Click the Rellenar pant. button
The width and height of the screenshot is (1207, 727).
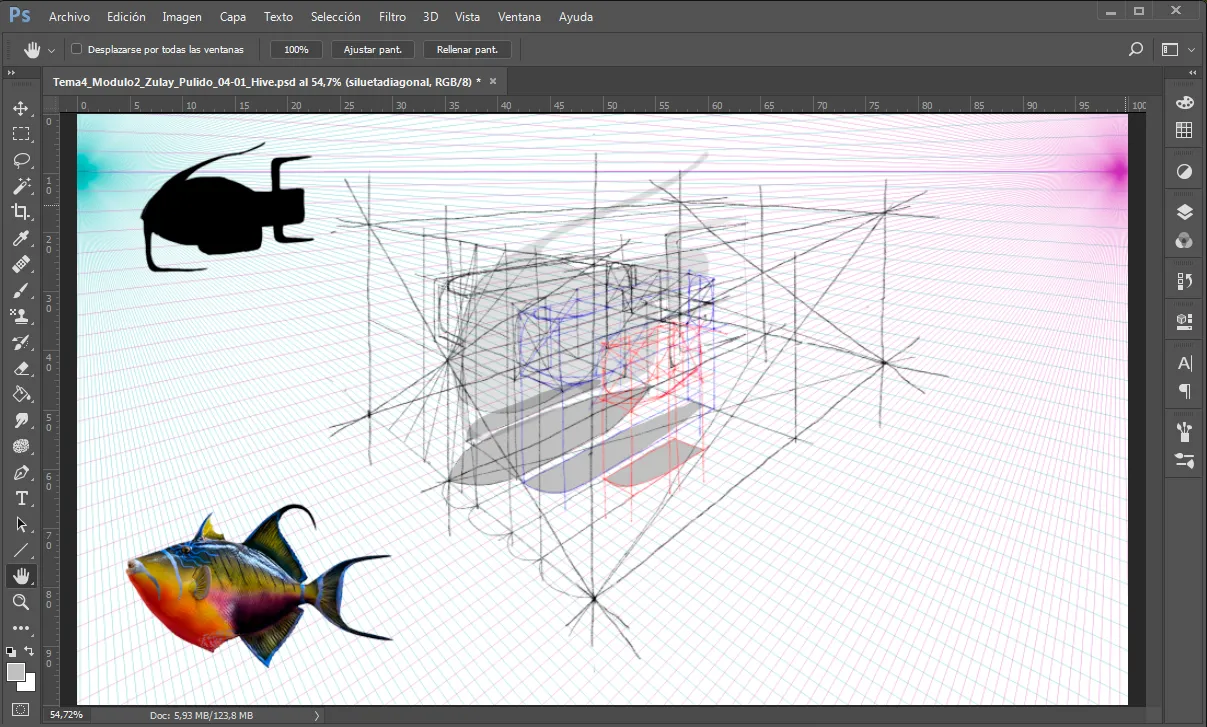[x=467, y=49]
